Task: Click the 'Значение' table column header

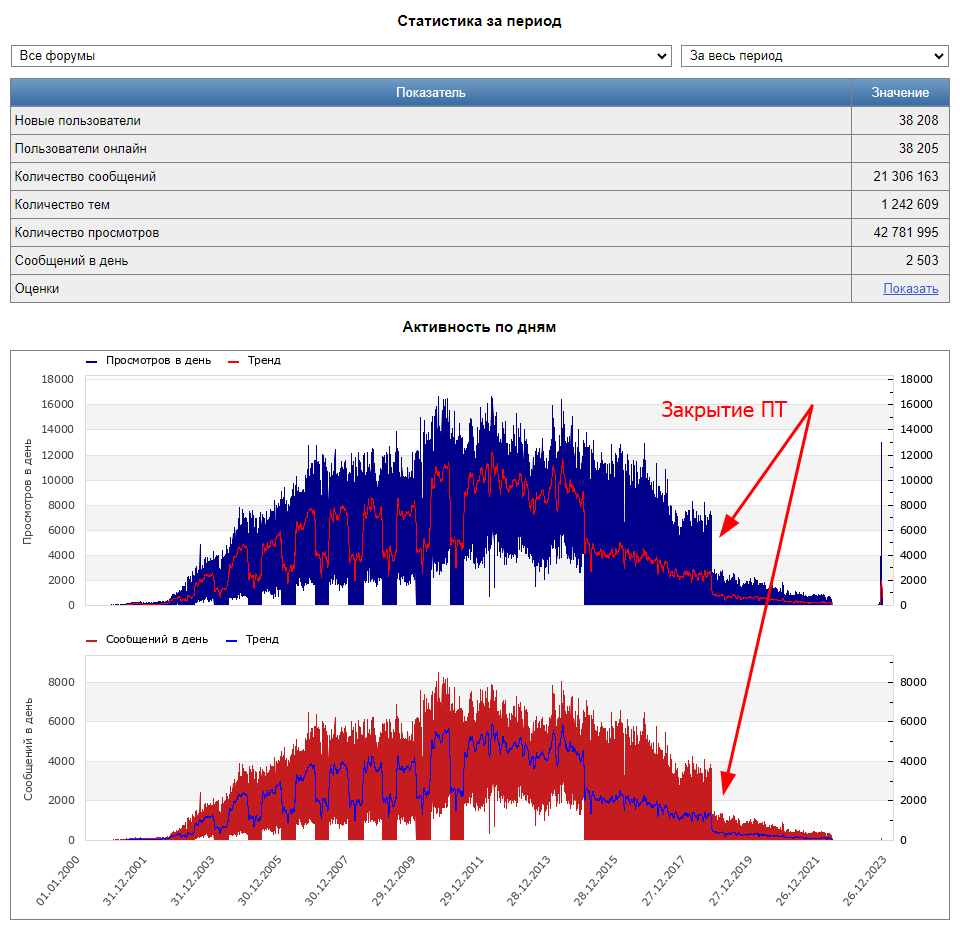Action: pyautogui.click(x=899, y=93)
